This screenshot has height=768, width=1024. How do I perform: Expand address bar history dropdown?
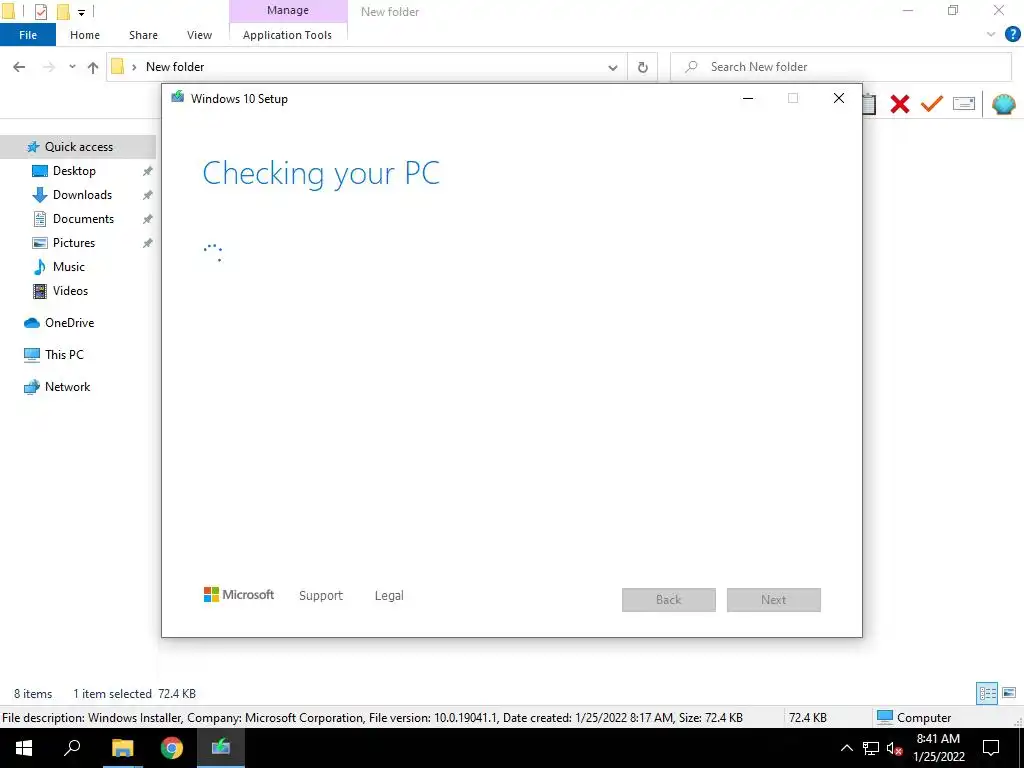[x=613, y=67]
